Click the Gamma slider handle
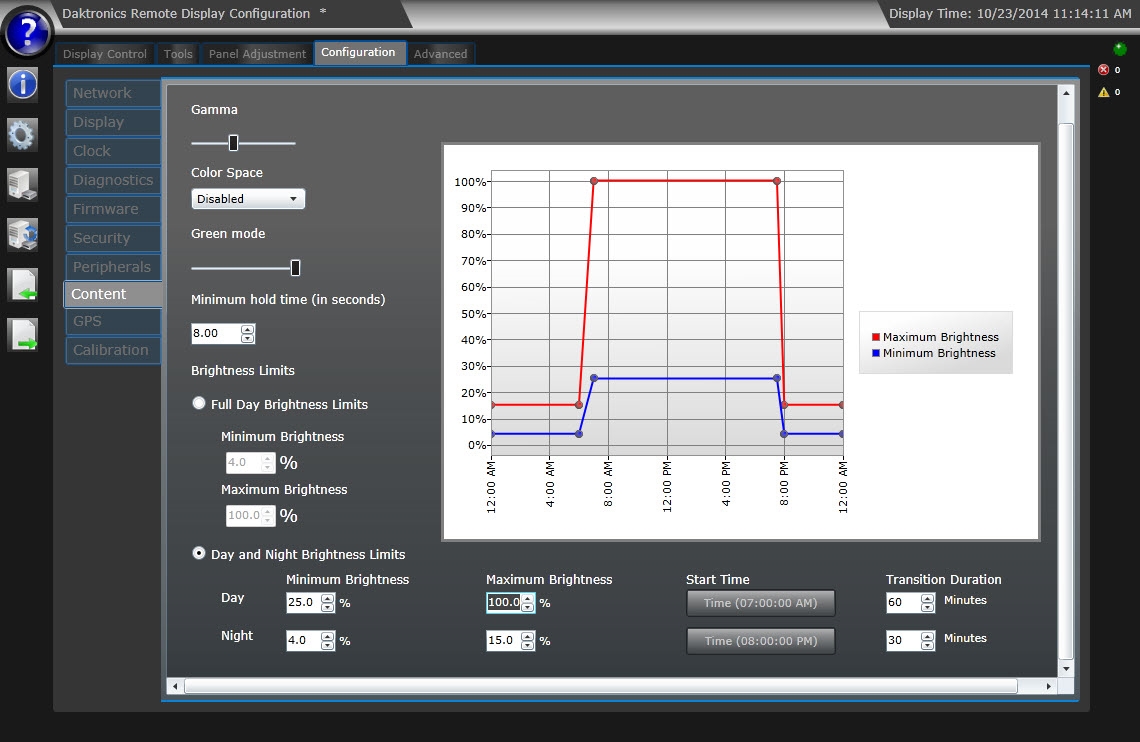Screen dimensions: 1140x742 (233, 143)
